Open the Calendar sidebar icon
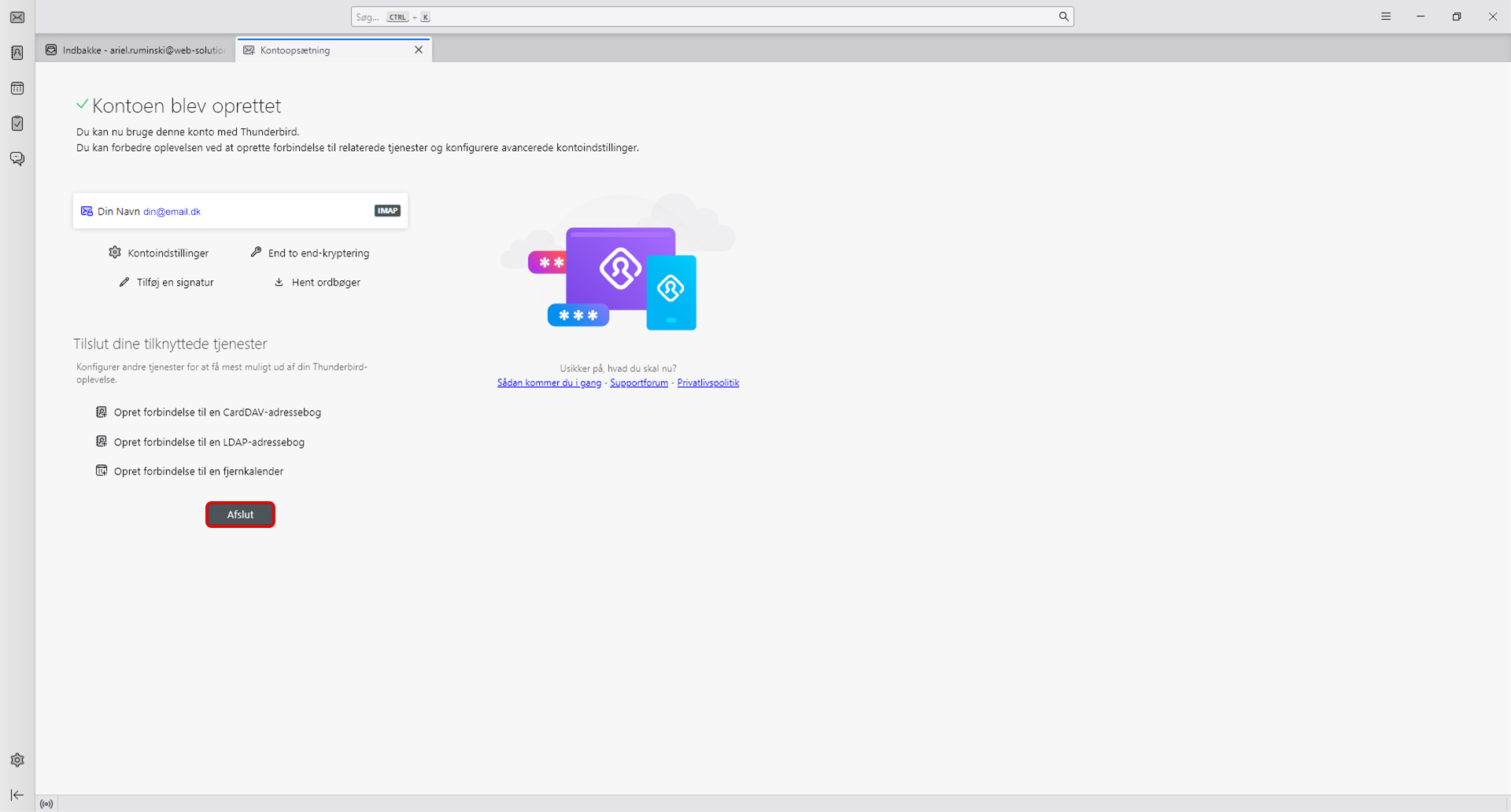1511x812 pixels. pos(17,88)
